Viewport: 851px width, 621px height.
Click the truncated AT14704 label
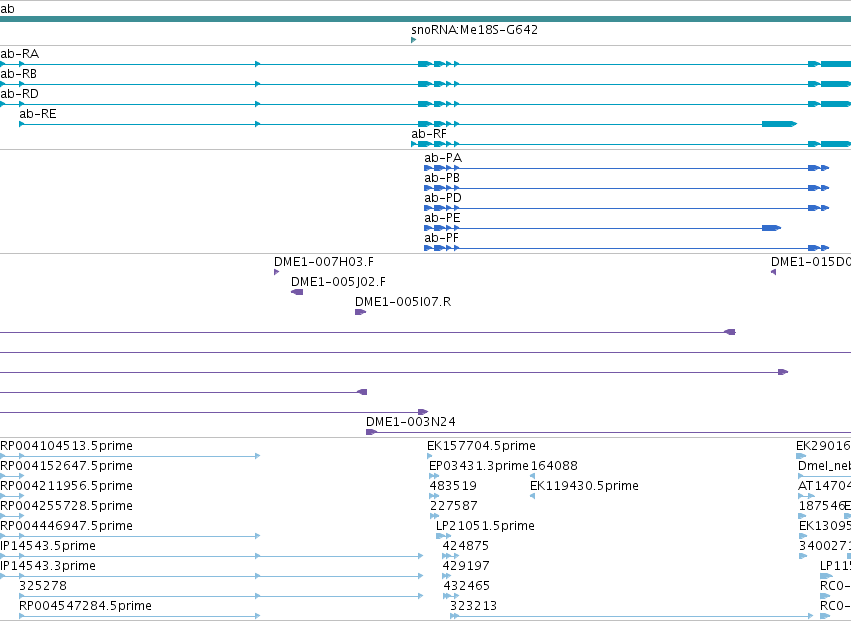tap(824, 486)
